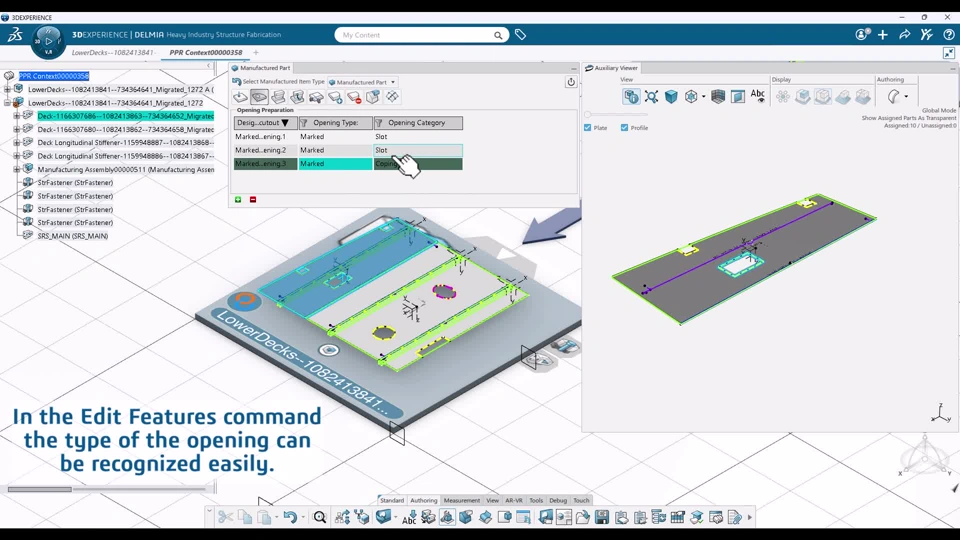Expand the Manufacturing Assembly00000511 node
The width and height of the screenshot is (960, 540).
pos(17,170)
